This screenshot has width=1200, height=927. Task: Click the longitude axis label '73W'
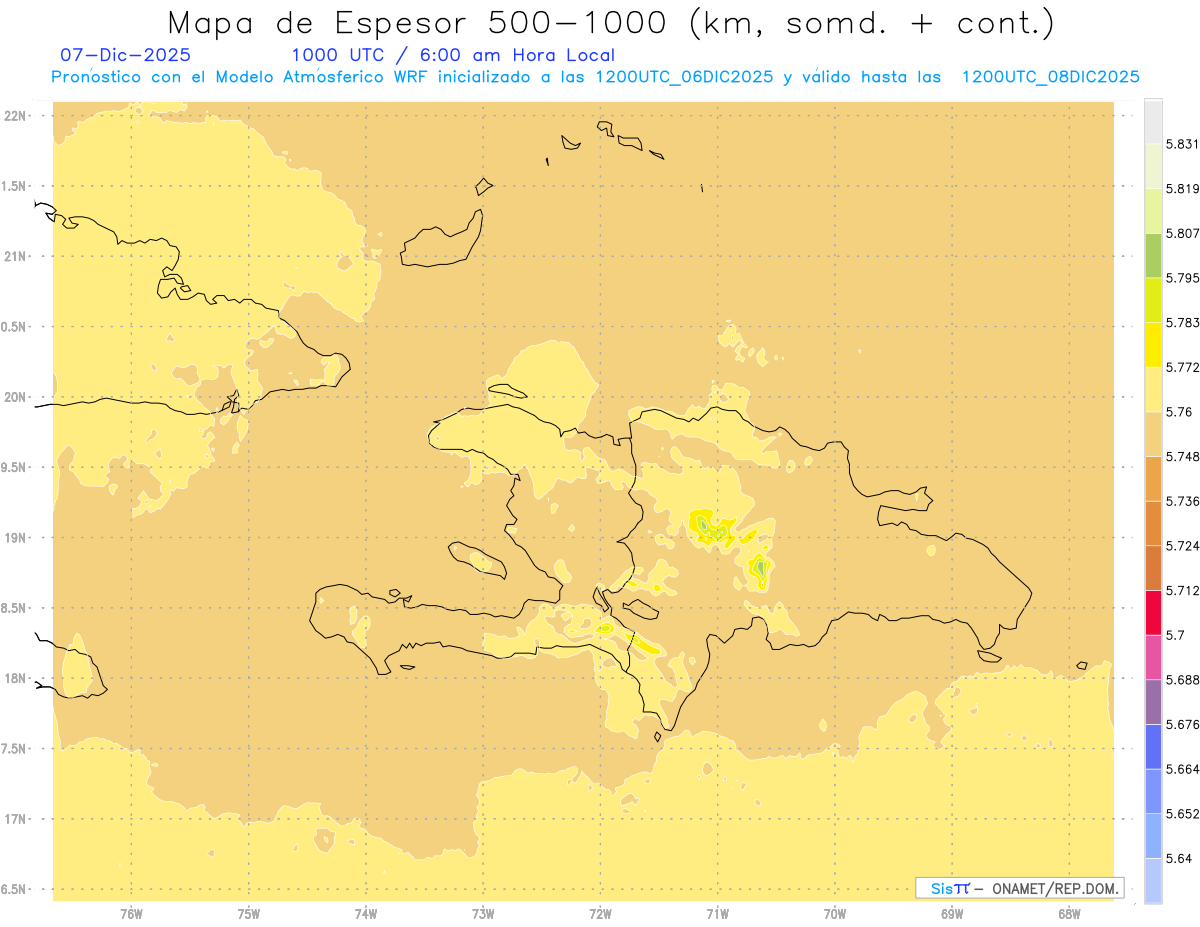[483, 913]
